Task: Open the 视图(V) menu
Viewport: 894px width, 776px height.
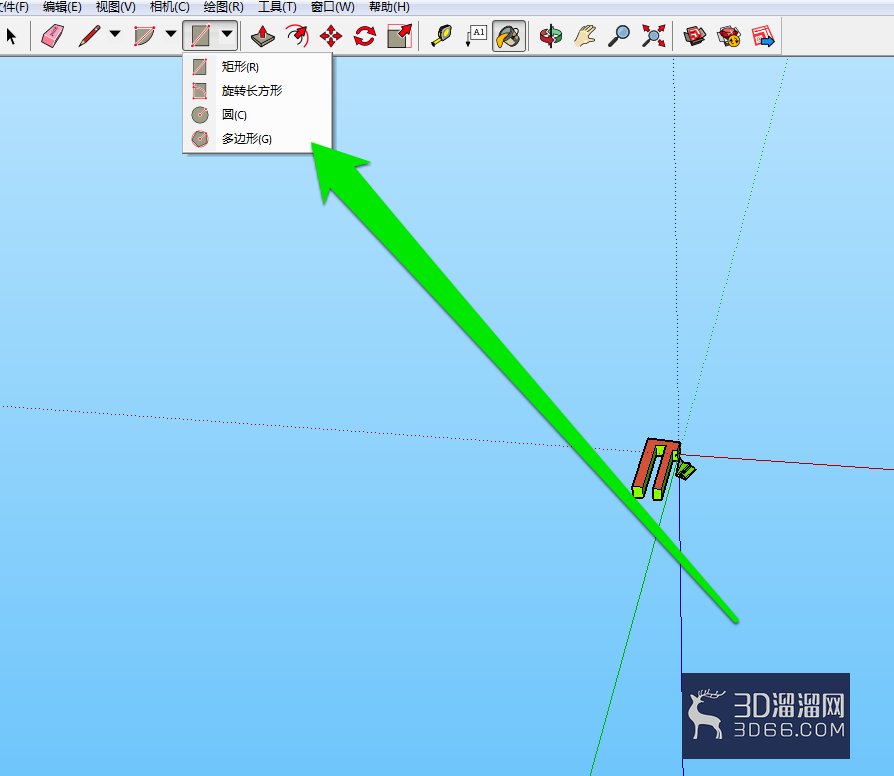Action: [x=116, y=7]
